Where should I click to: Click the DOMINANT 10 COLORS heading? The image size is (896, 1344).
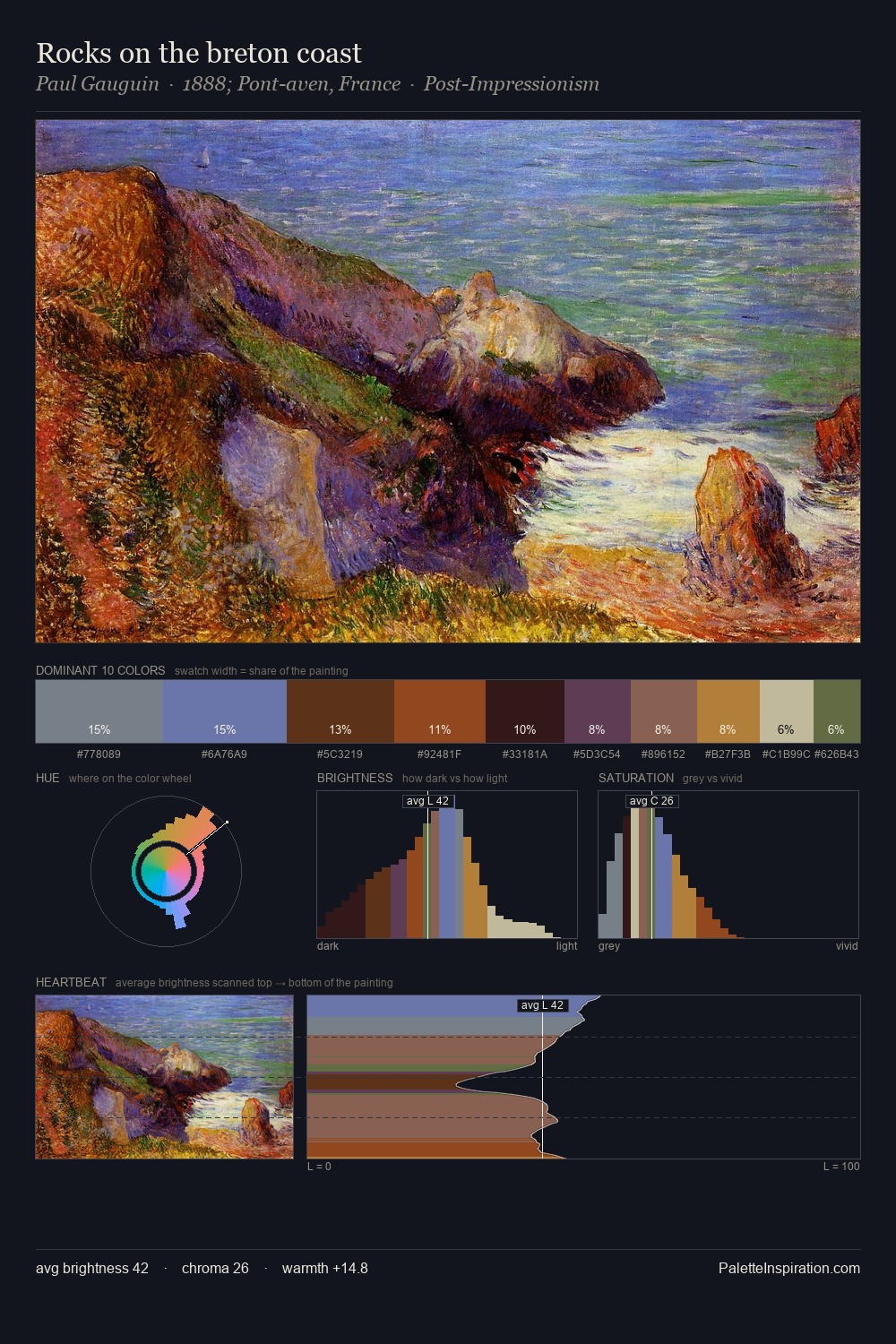click(100, 670)
